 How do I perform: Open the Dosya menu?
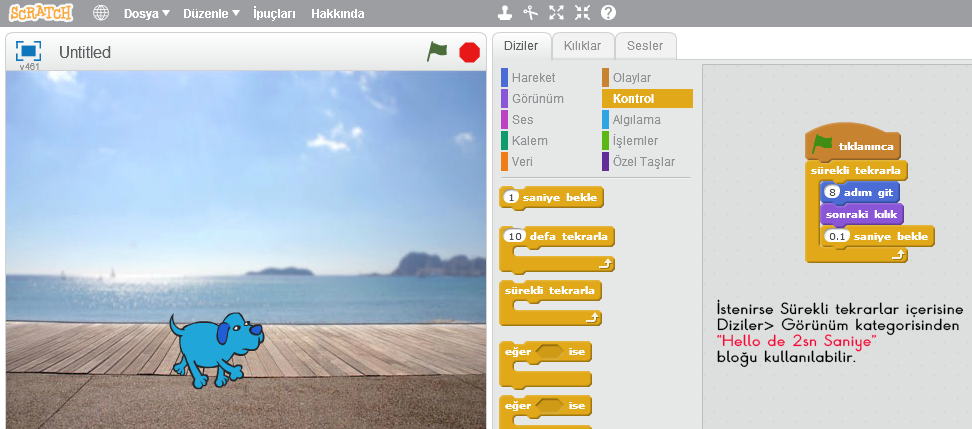click(x=147, y=14)
